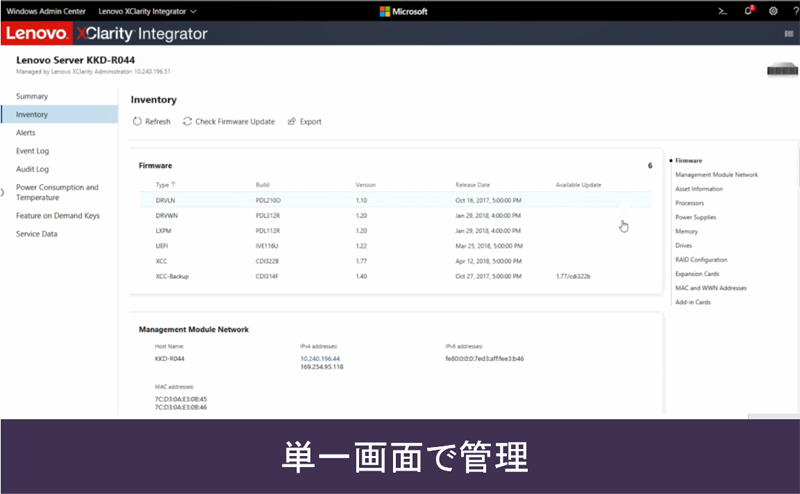This screenshot has height=494, width=800.
Task: Click the Build column header
Action: 262,185
